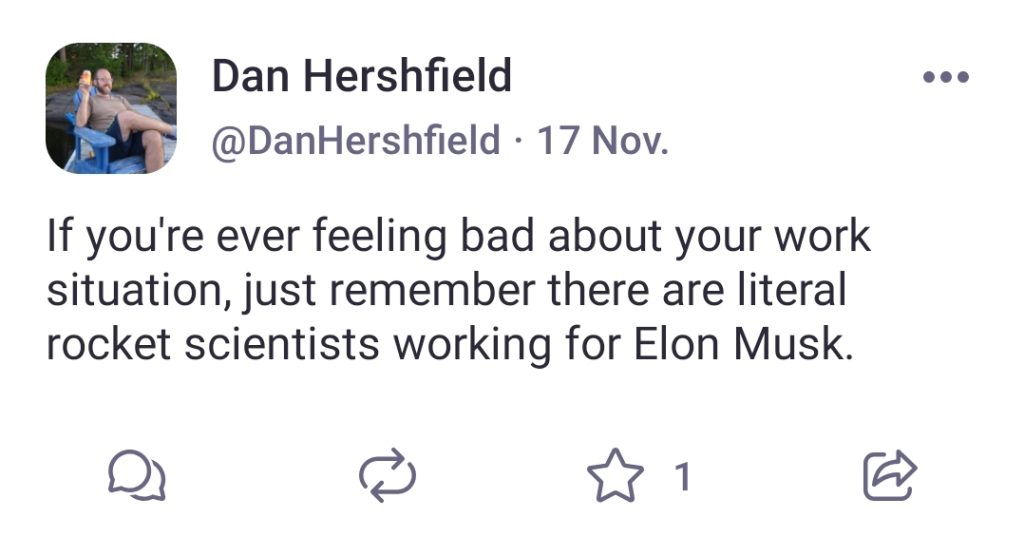The width and height of the screenshot is (1024, 537).
Task: Share the post via the share arrow icon
Action: (890, 476)
